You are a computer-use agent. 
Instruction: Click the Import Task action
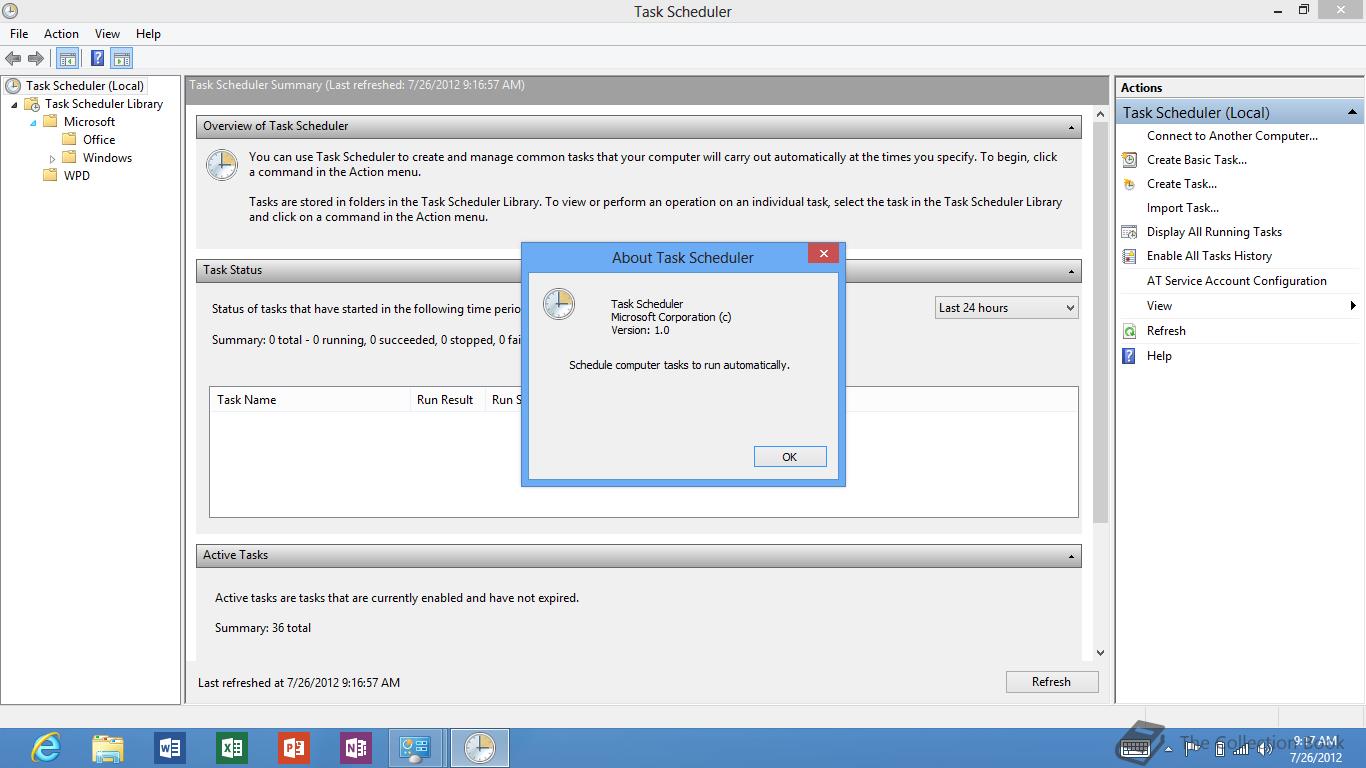click(x=1183, y=208)
